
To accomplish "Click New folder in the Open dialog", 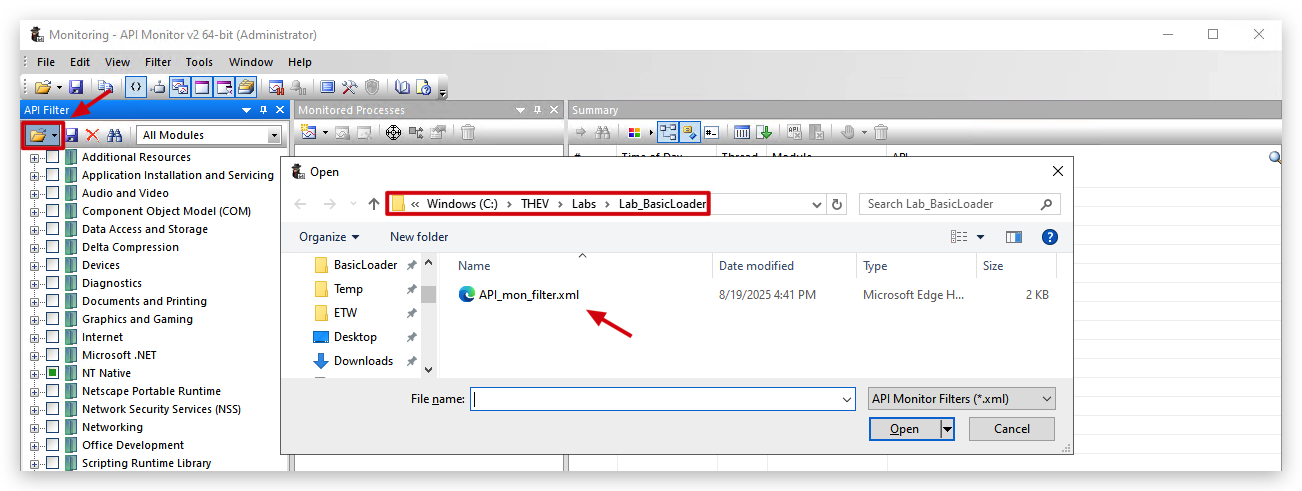I will point(419,237).
